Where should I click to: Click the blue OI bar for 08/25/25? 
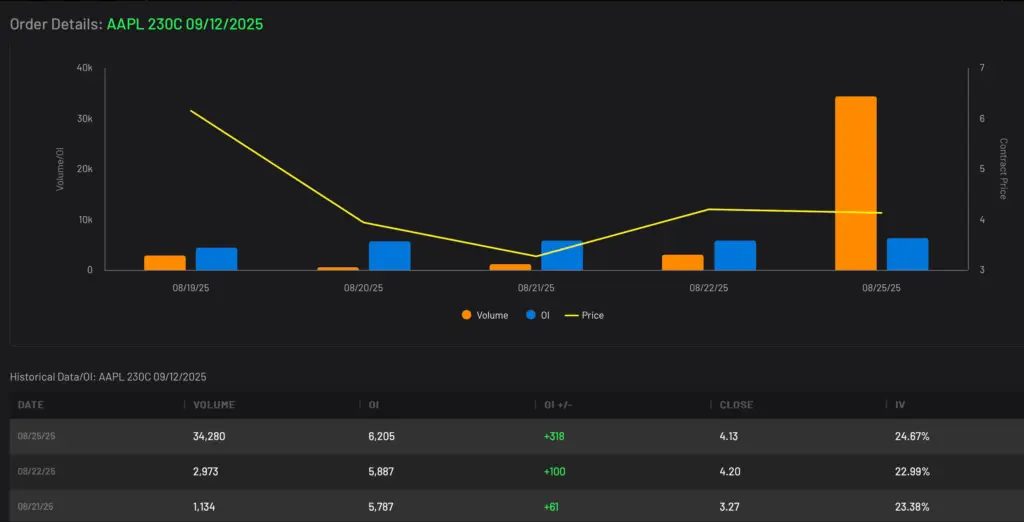tap(907, 254)
